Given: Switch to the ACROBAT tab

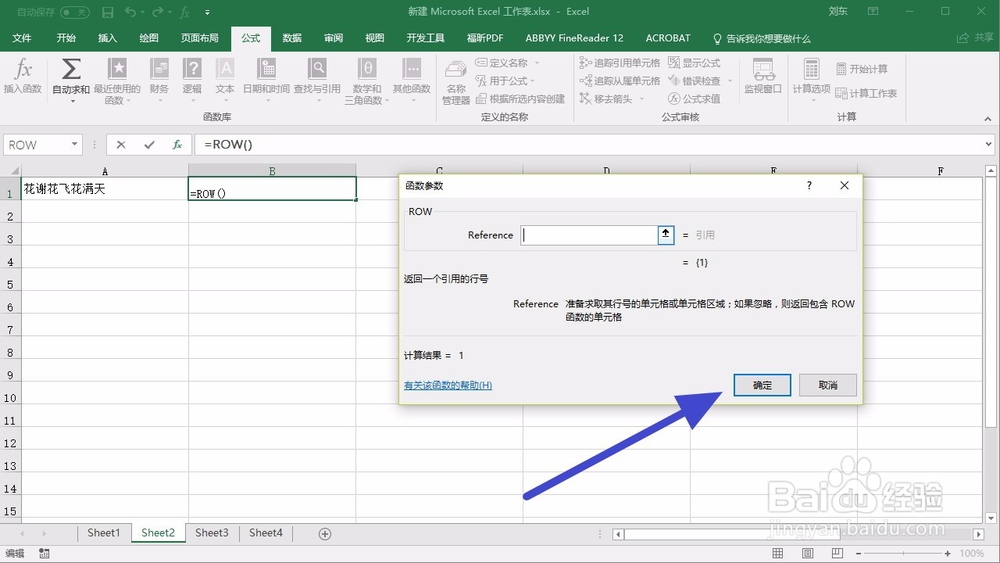Looking at the screenshot, I should 668,38.
